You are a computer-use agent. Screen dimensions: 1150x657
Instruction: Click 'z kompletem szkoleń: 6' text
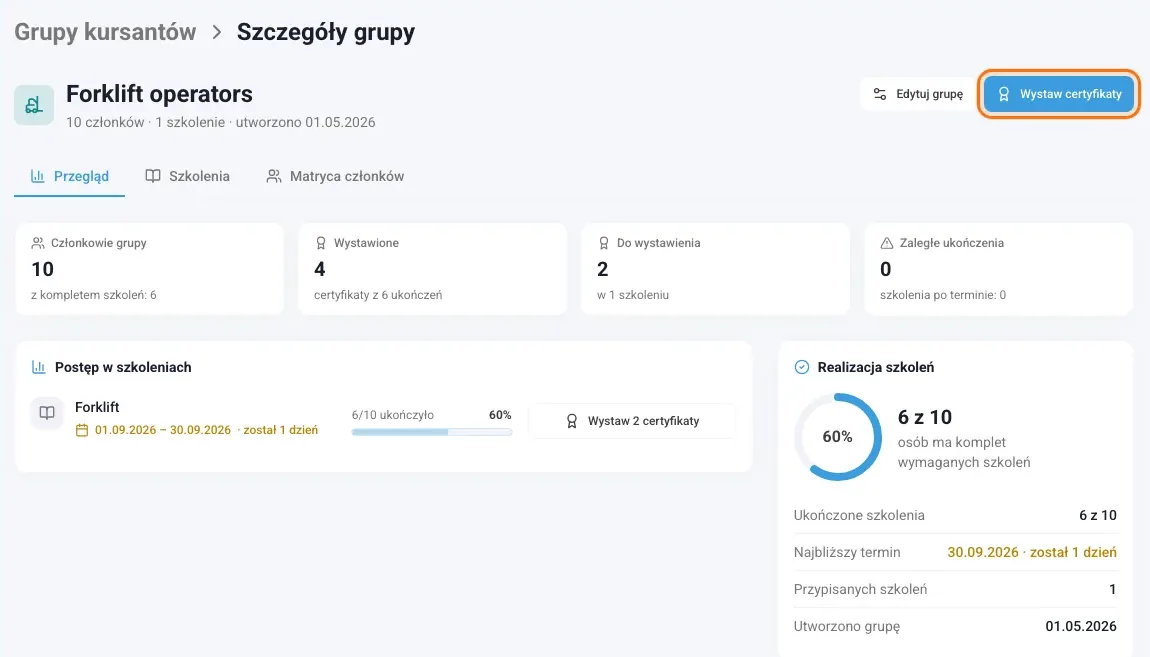(94, 295)
